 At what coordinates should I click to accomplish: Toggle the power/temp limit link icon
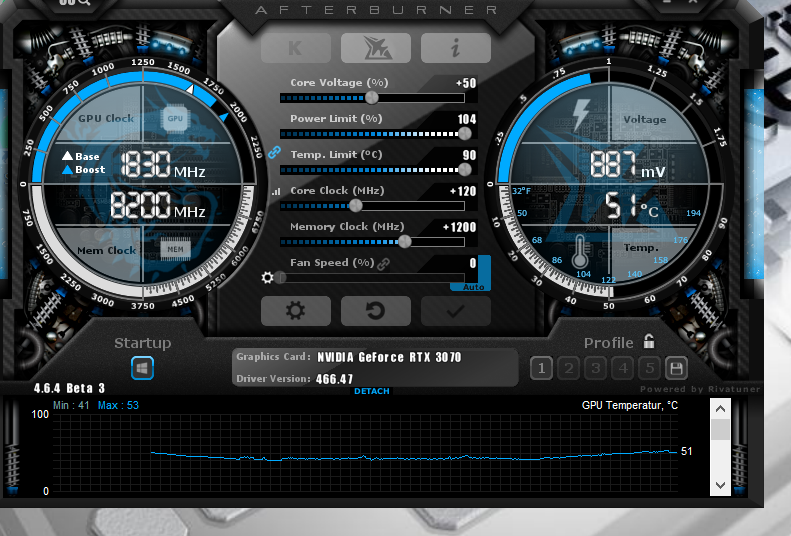(274, 152)
